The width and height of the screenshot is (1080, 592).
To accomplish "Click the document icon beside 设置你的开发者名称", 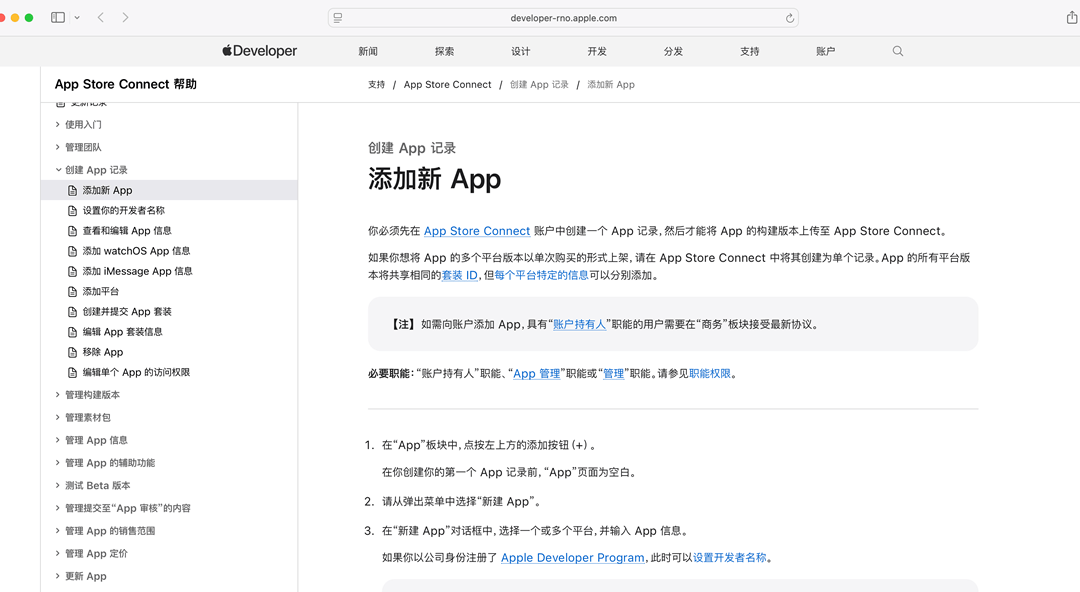I will (x=72, y=211).
